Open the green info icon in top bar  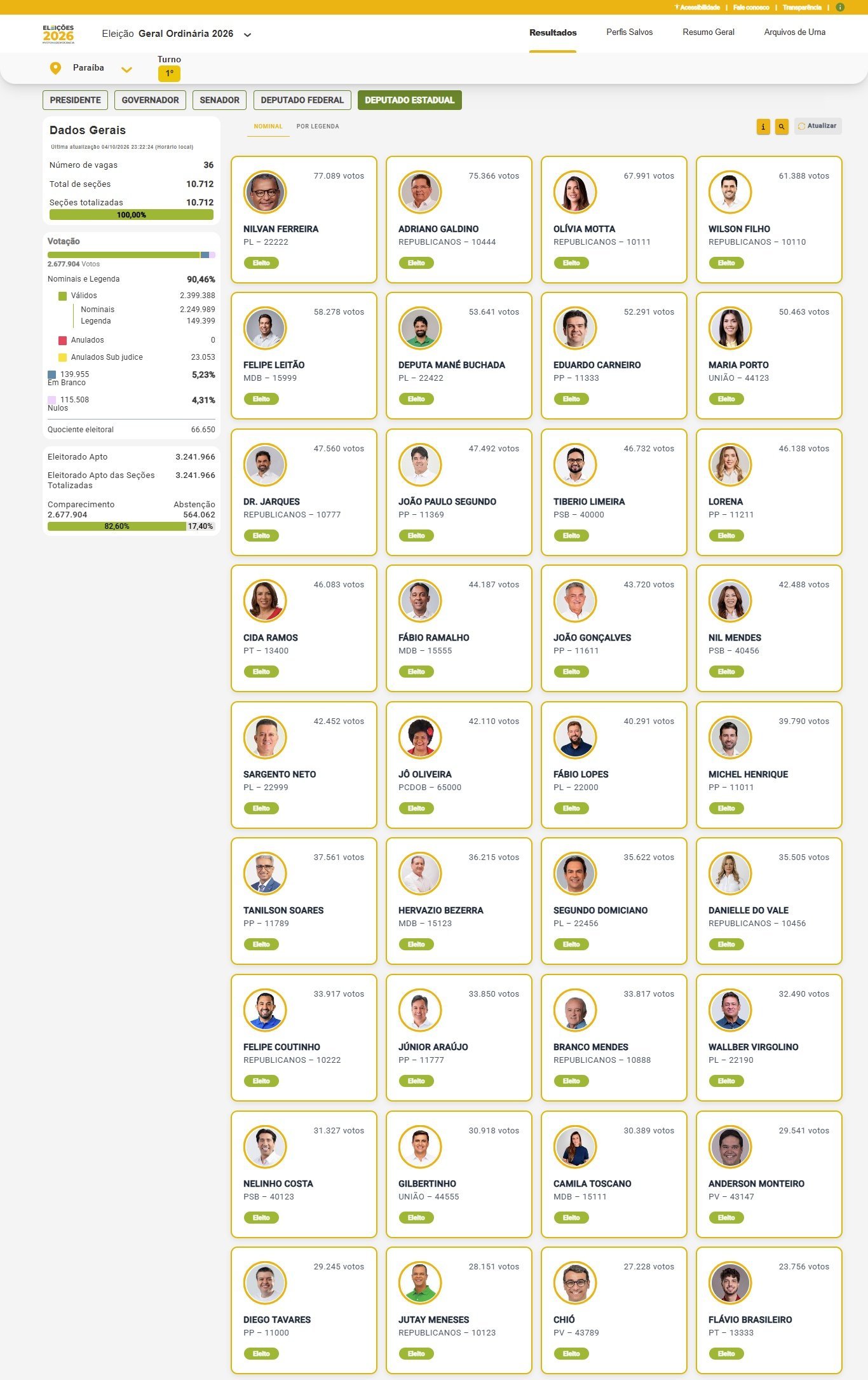click(x=840, y=7)
